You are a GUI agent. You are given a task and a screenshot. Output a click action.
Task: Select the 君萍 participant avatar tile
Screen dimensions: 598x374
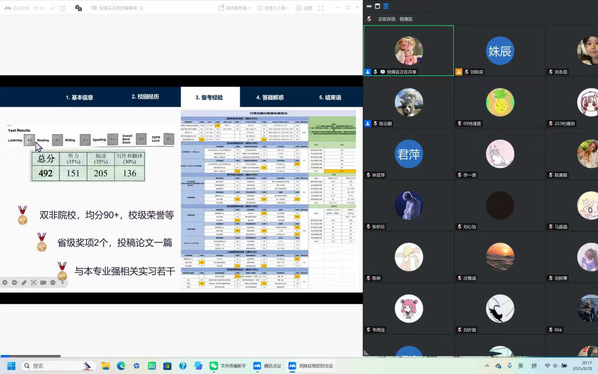(x=408, y=154)
